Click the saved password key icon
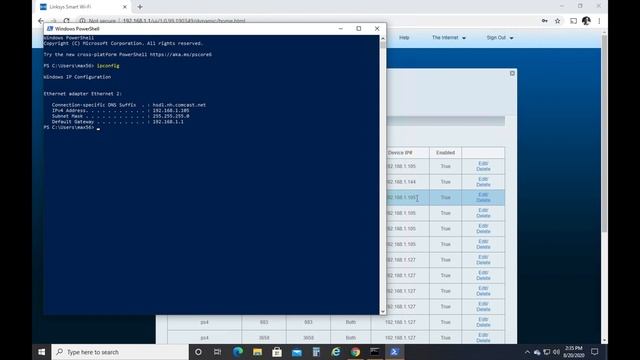Screen dimensions: 640x360 pos(544,21)
